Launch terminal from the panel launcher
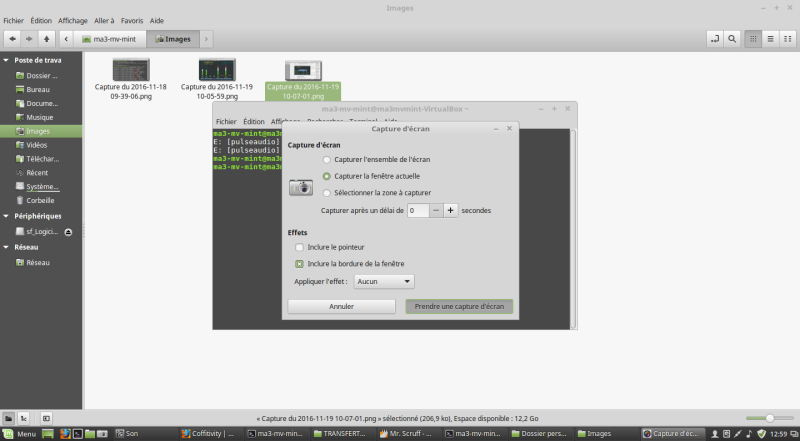Viewport: 800px width, 441px height. coord(78,434)
